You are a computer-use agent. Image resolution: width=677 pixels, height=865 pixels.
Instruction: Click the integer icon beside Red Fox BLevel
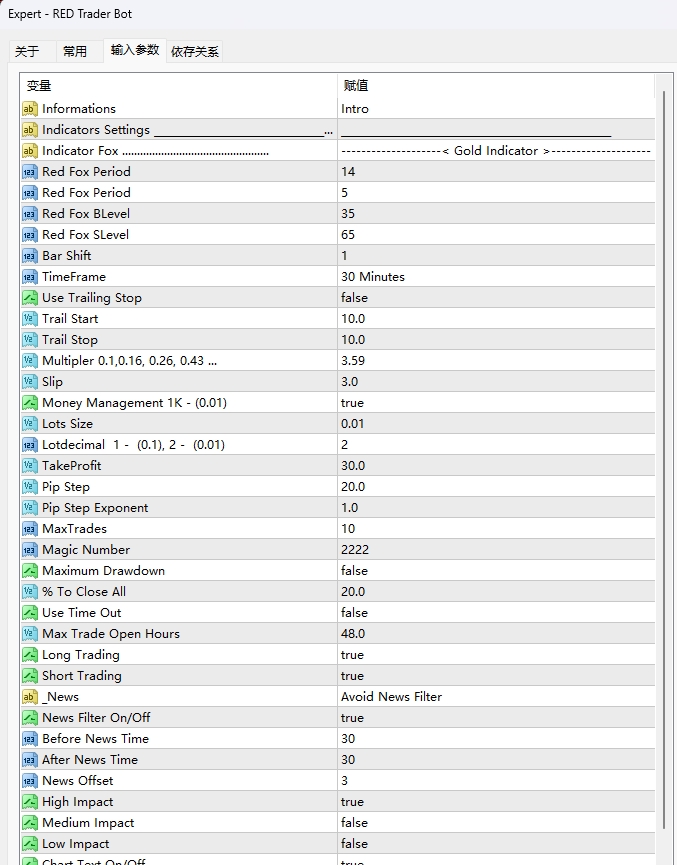29,213
